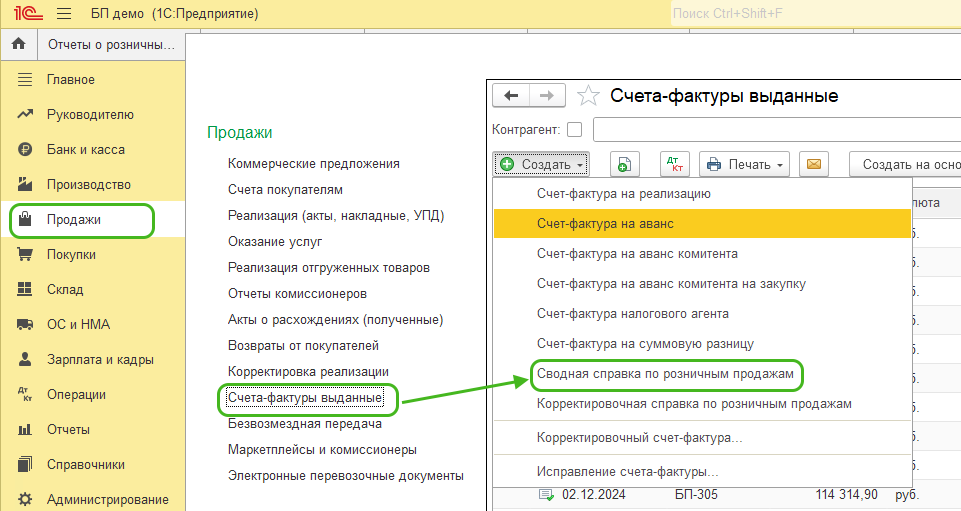Expand the Создать dropdown button

541,164
